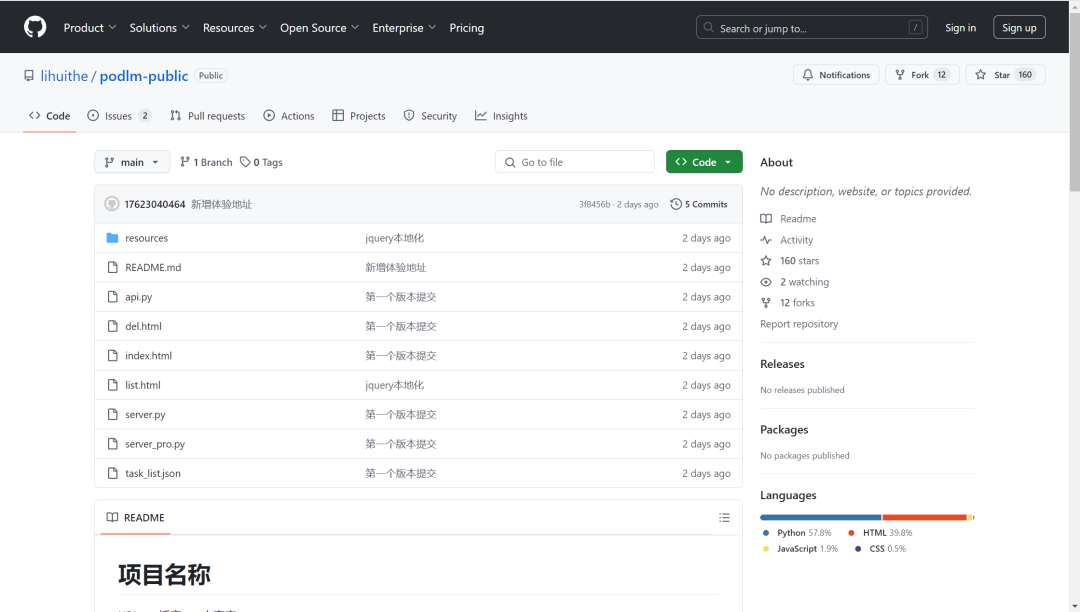Click the commits history clock icon
The height and width of the screenshot is (612, 1080).
(x=676, y=204)
